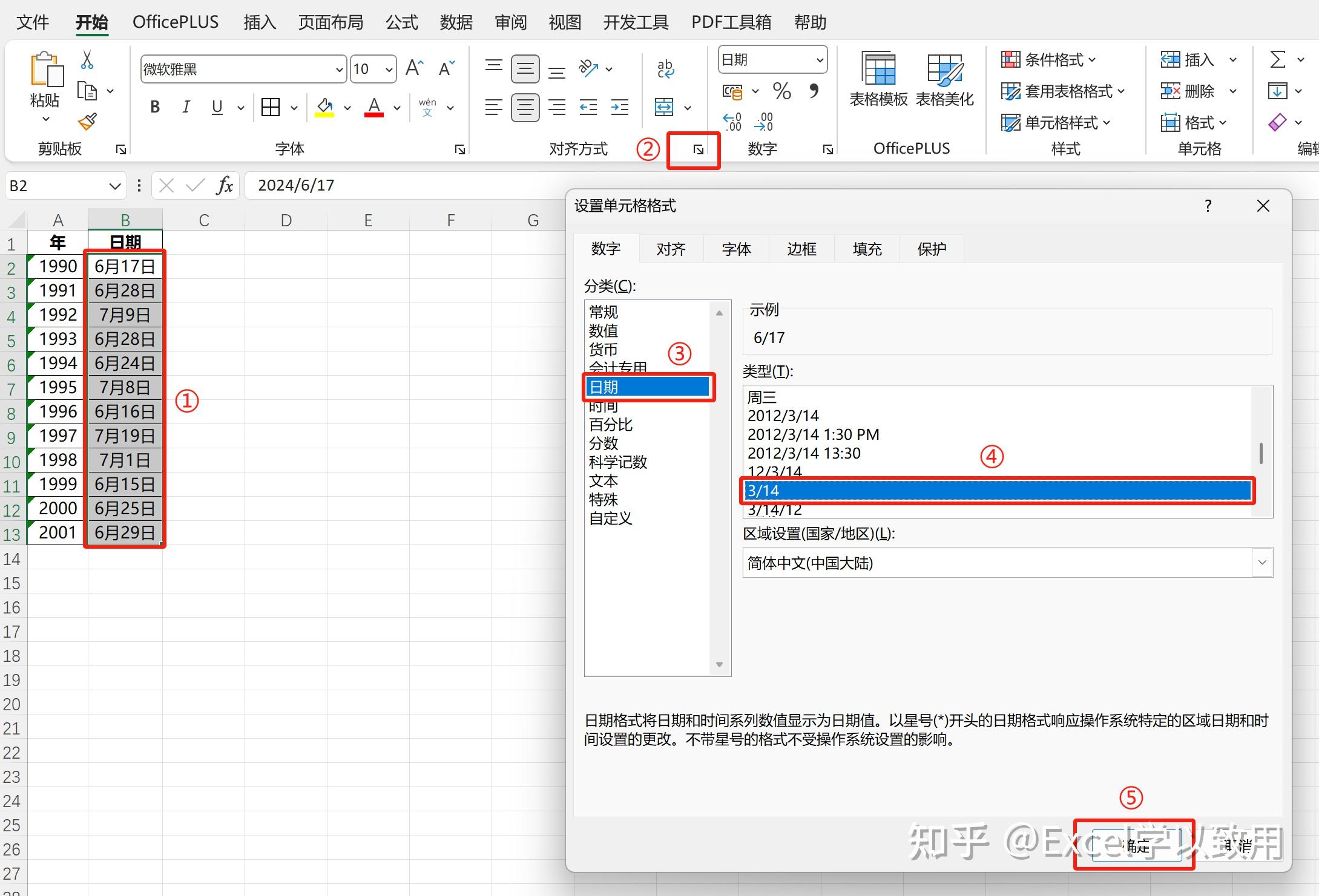
Task: Click the decrease decimal icon
Action: coord(764,122)
